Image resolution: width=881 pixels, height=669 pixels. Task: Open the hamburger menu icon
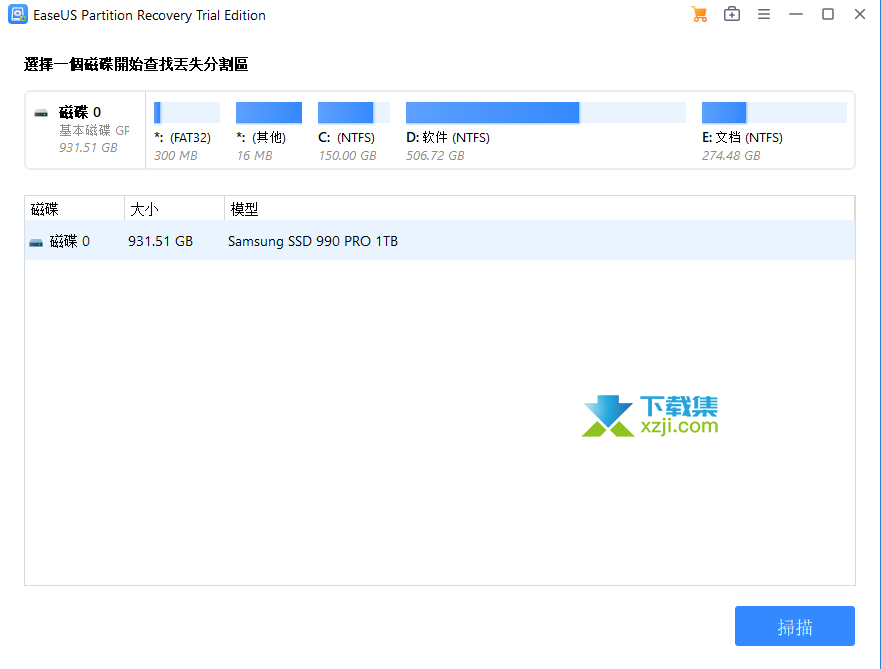(x=764, y=14)
